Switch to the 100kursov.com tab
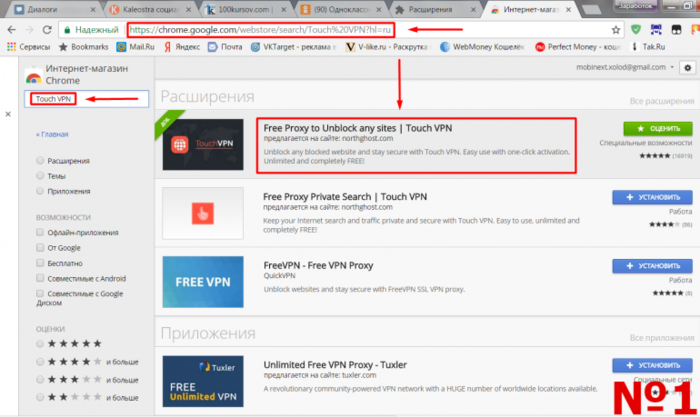700x417 pixels. (x=245, y=9)
